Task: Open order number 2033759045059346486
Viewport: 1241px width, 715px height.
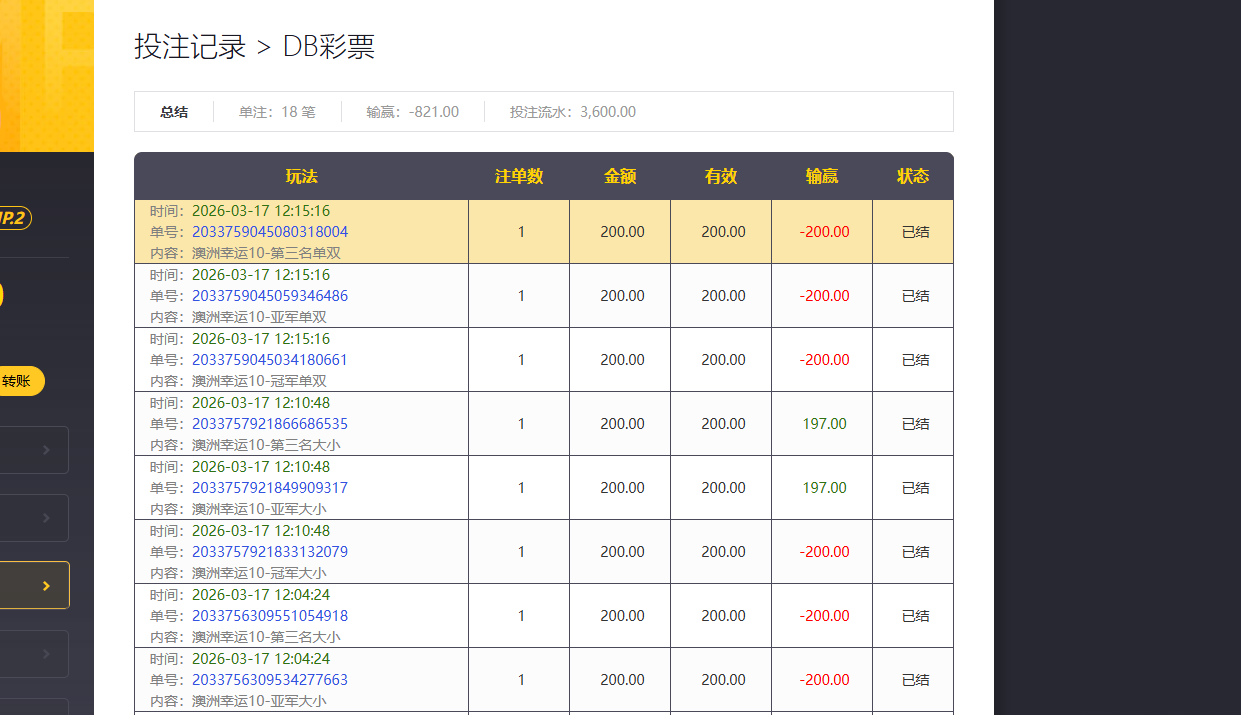Action: (269, 296)
